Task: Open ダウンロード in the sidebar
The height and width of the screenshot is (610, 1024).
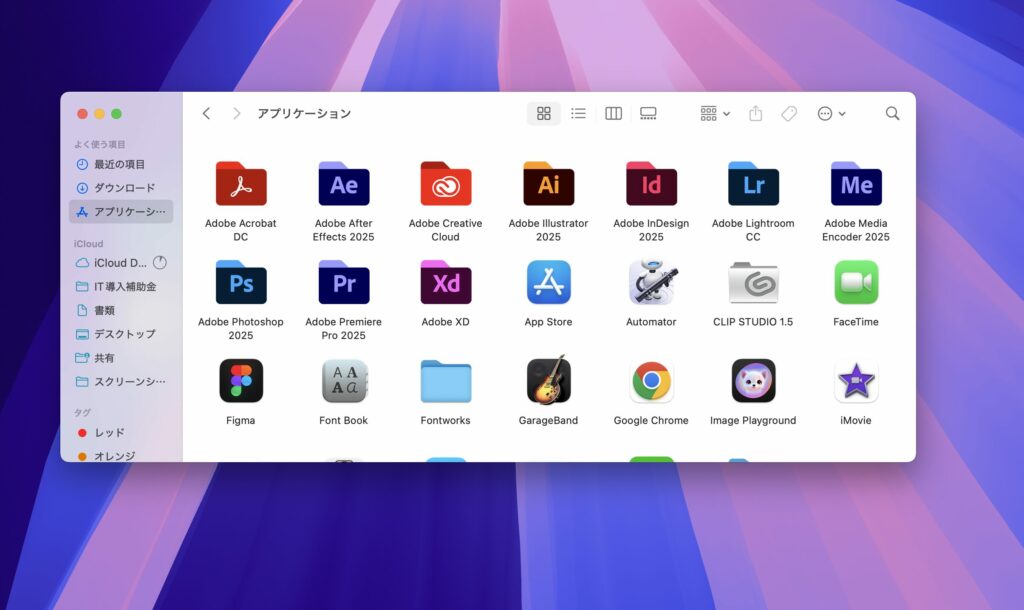Action: (x=124, y=188)
